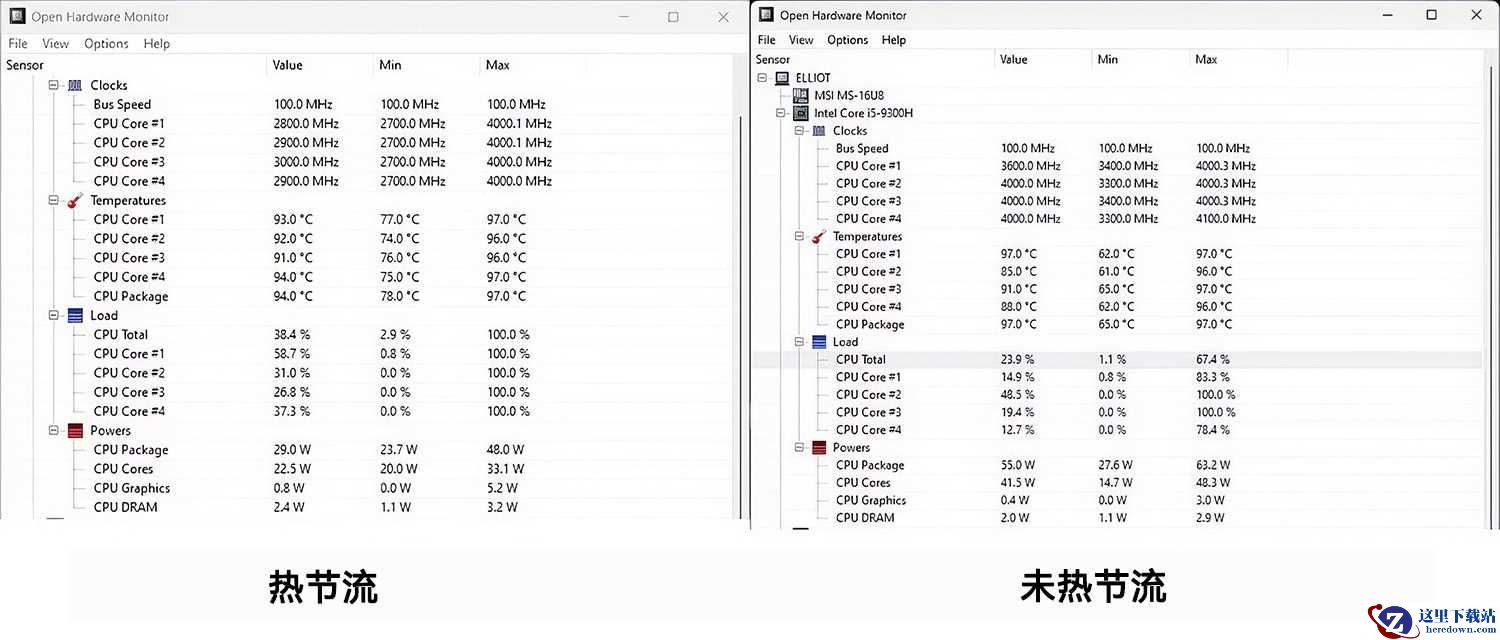Collapse the ELLIOT root node
The width and height of the screenshot is (1500, 640).
click(x=762, y=77)
